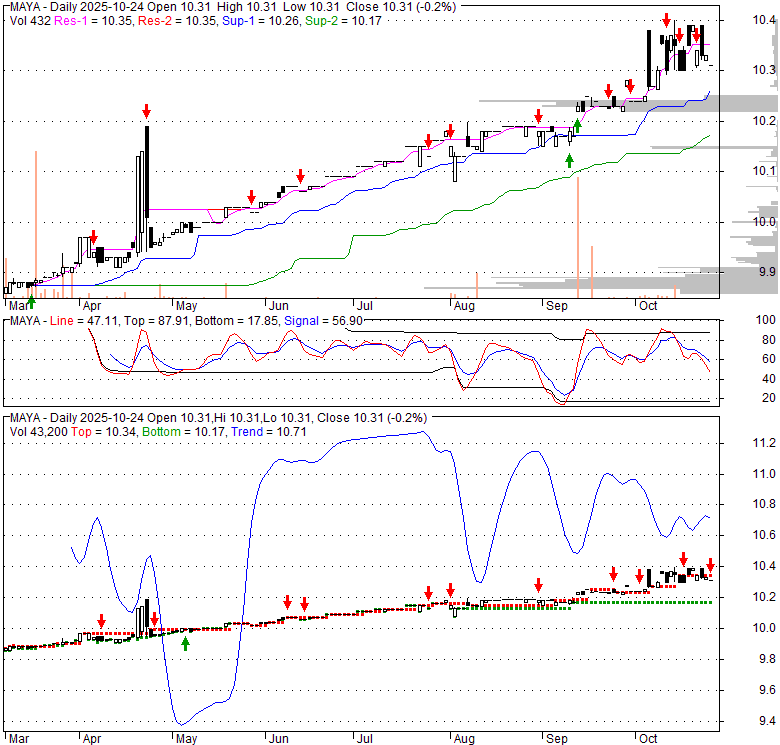The width and height of the screenshot is (780, 745).
Task: Click the red arrow above late July candle in top chart
Action: [x=429, y=141]
